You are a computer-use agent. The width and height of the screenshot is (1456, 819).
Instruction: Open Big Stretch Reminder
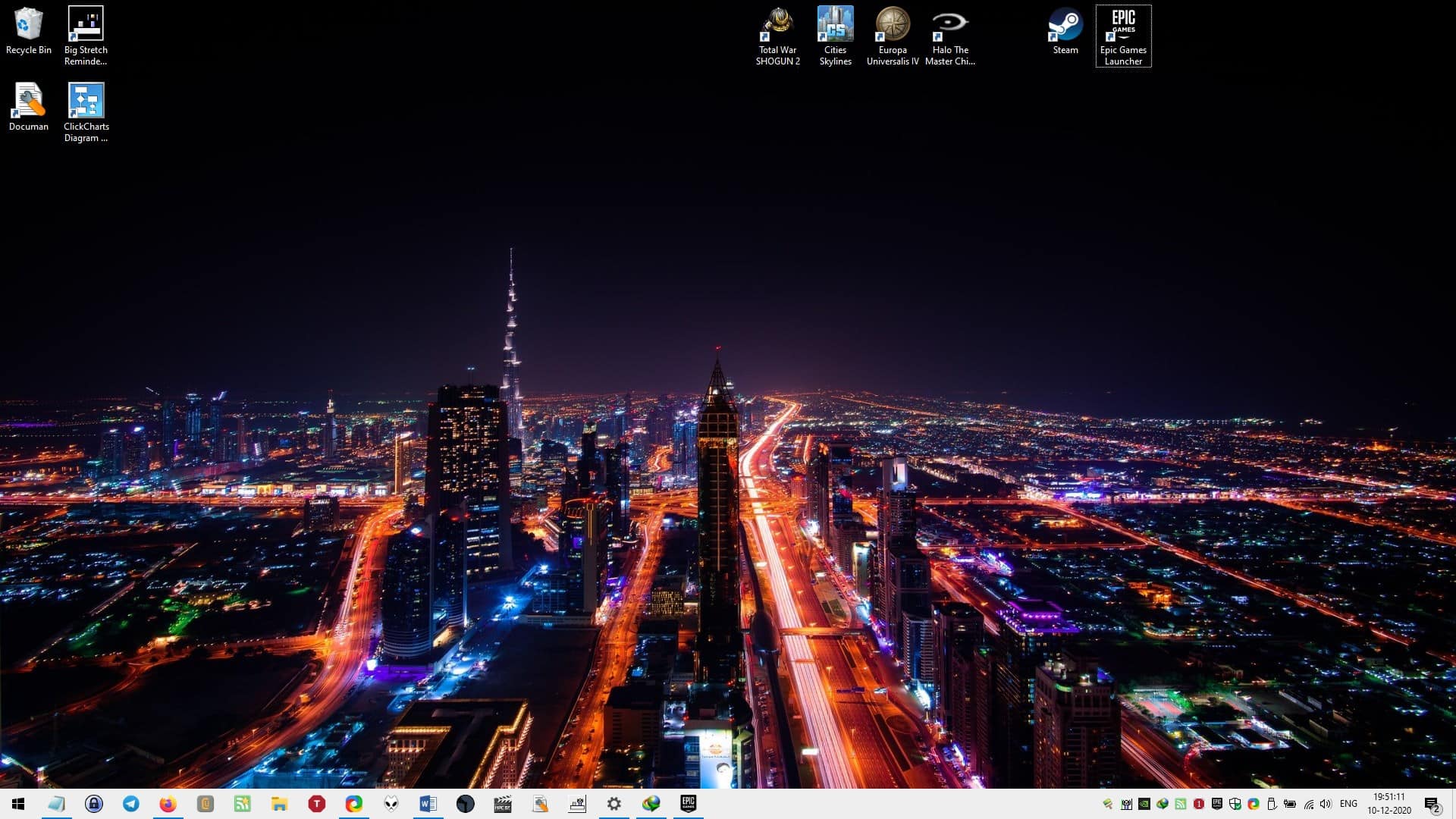click(x=84, y=35)
